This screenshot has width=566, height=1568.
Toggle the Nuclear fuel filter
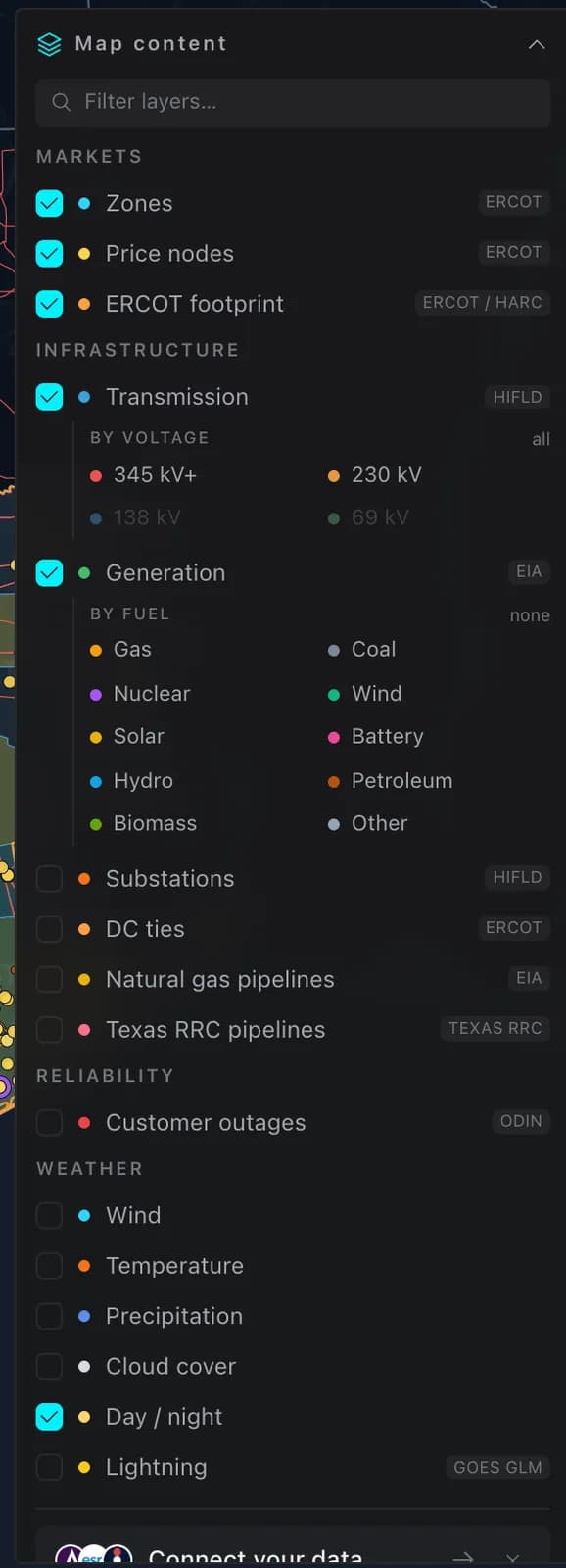[x=140, y=694]
